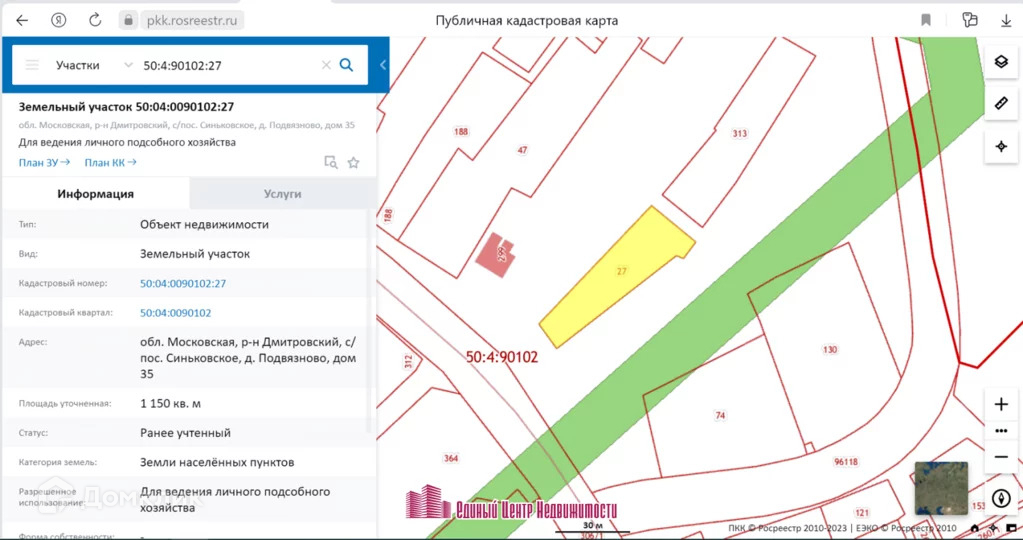Click parcel labeled 47 on map
The width and height of the screenshot is (1023, 540).
pos(522,150)
